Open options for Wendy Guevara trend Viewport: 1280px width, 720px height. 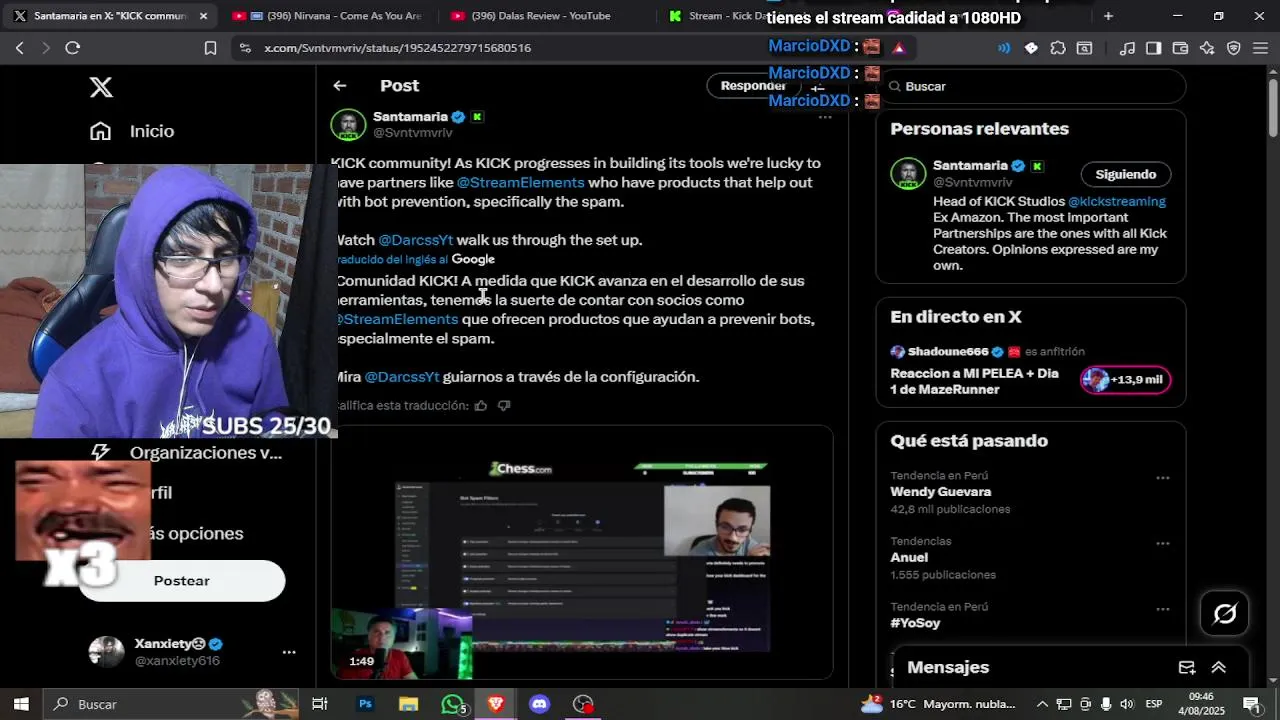tap(1163, 478)
